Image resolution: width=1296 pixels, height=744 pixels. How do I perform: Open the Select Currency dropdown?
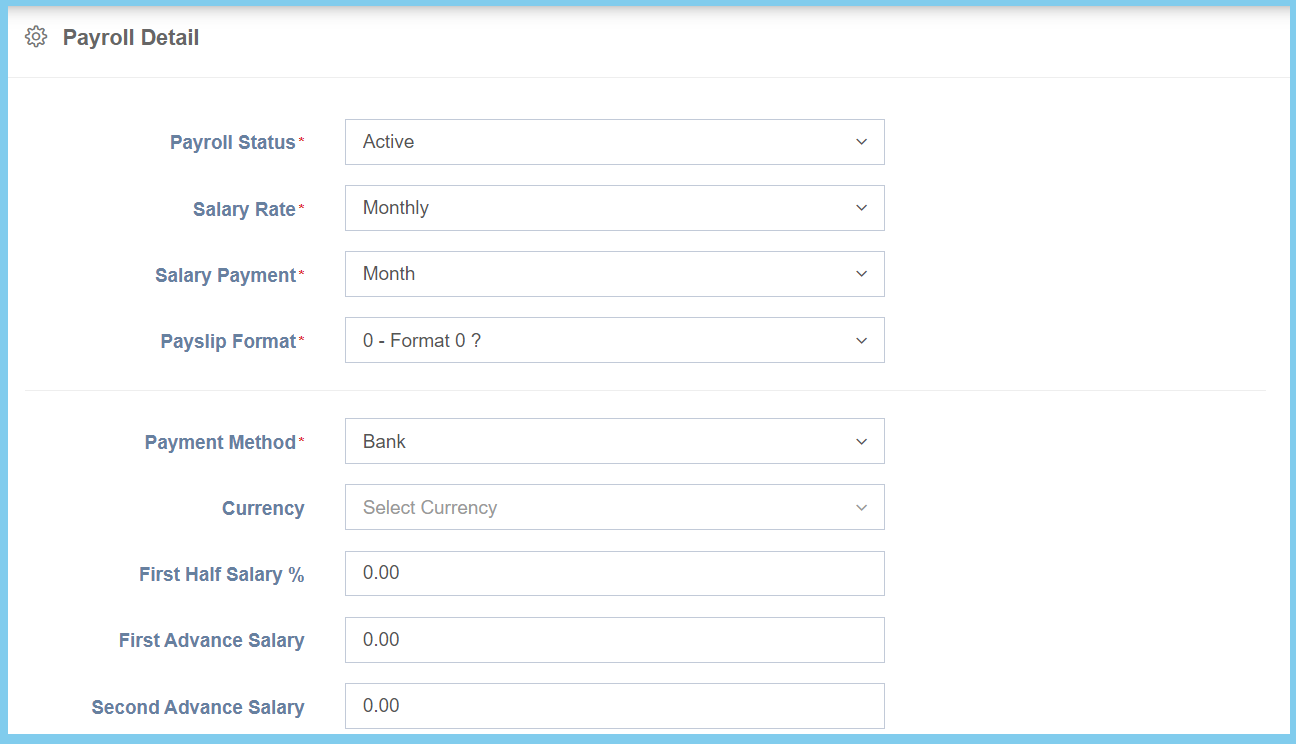pos(614,507)
